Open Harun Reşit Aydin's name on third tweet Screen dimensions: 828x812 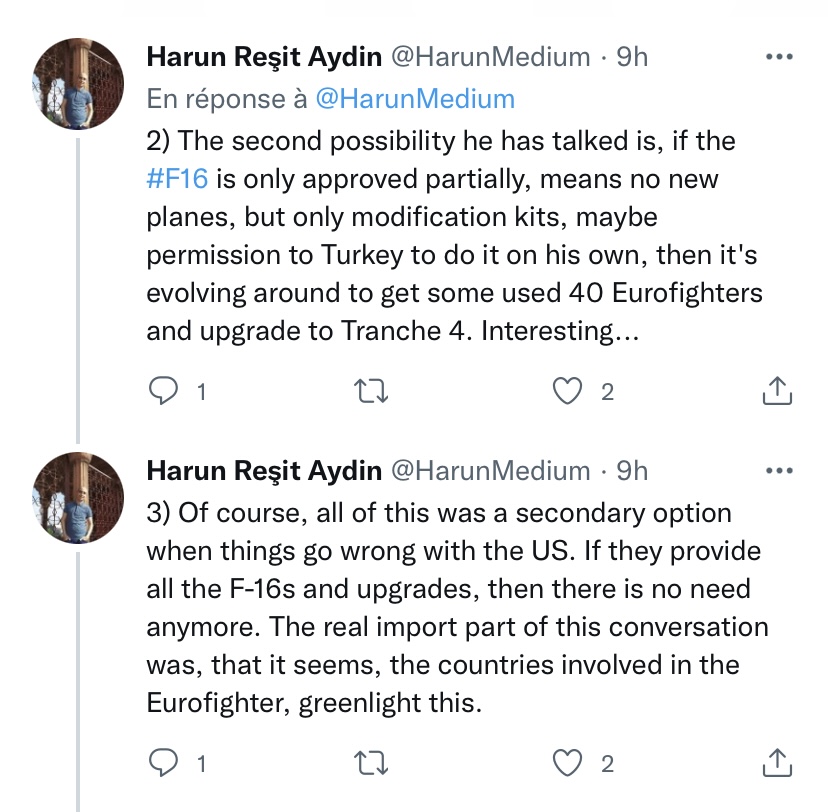264,469
